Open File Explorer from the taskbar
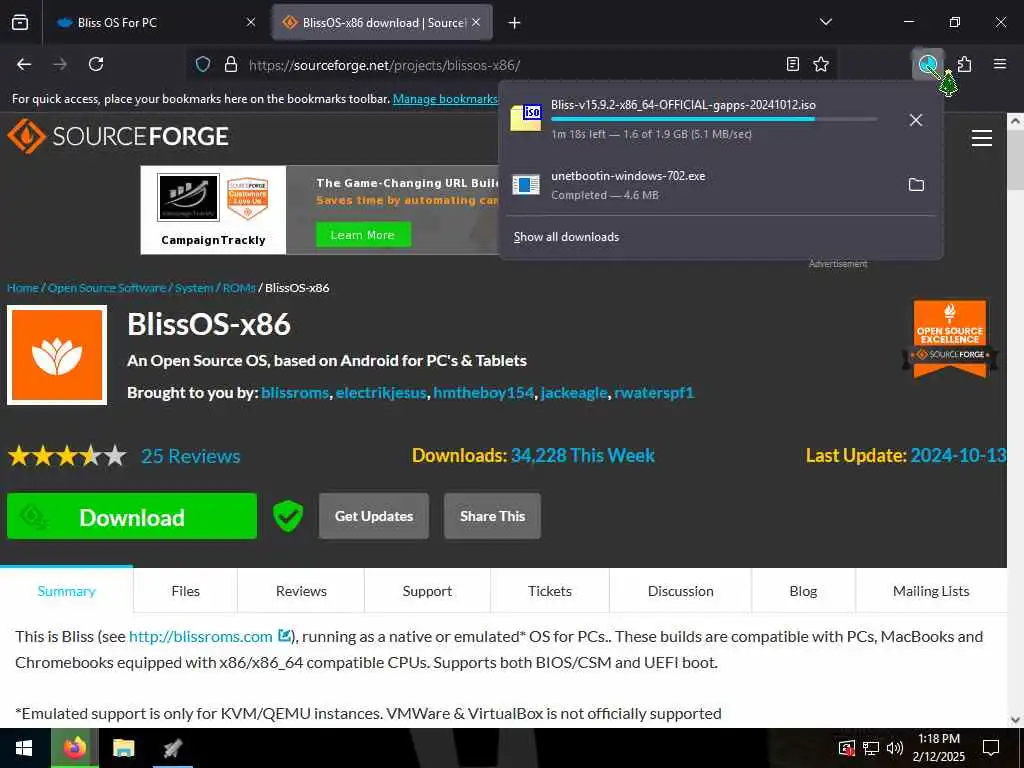Viewport: 1024px width, 768px height. pos(123,748)
